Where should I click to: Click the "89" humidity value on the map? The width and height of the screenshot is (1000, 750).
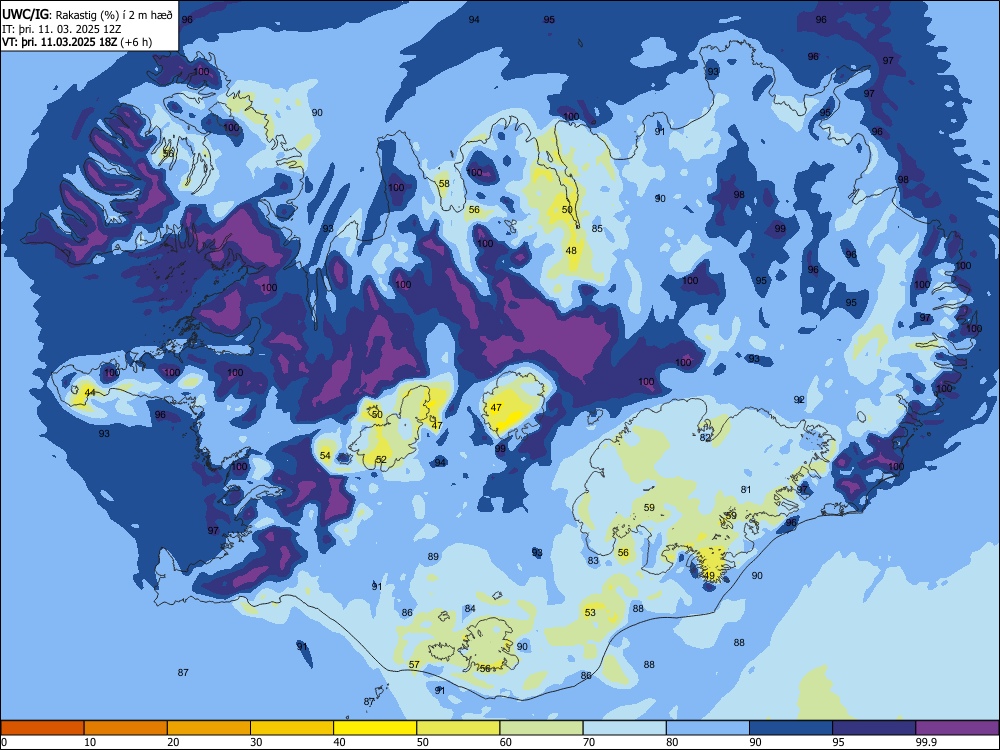[x=433, y=557]
